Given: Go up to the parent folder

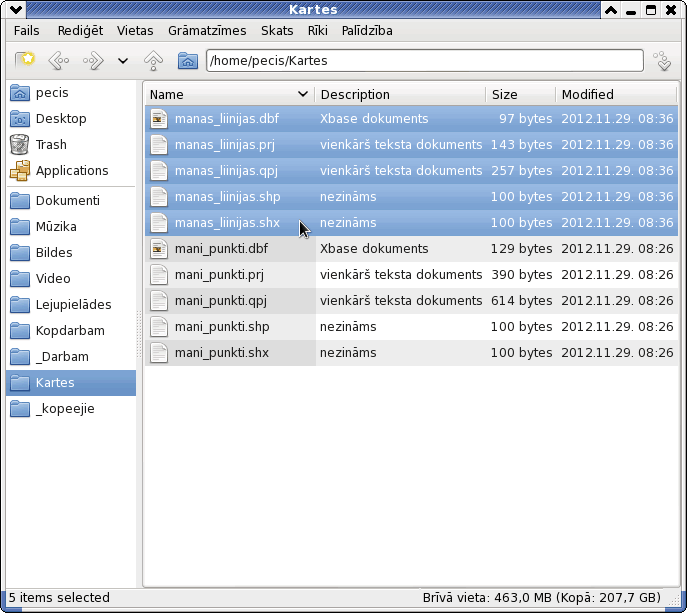Looking at the screenshot, I should 153,60.
